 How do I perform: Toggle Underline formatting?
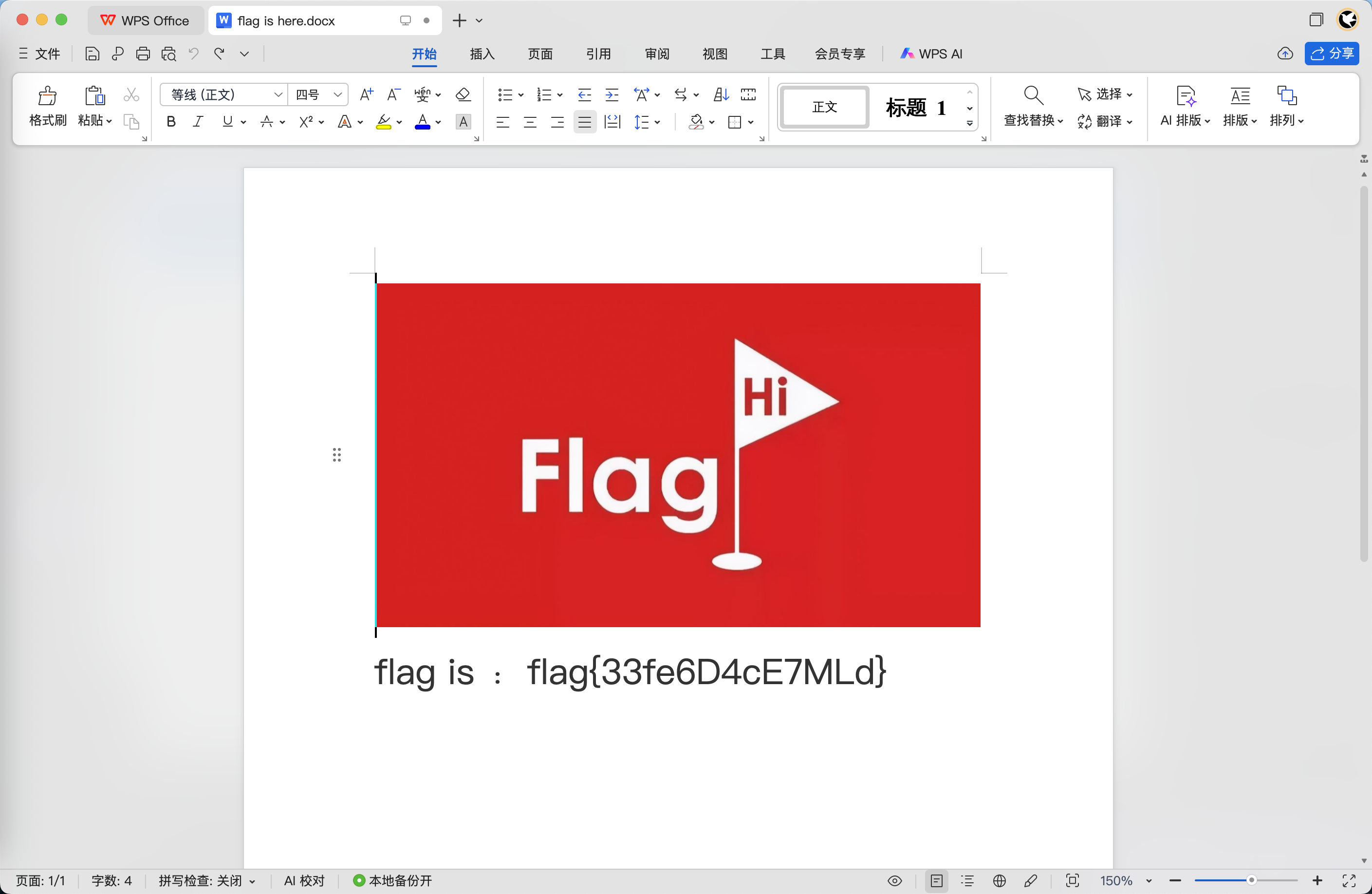pyautogui.click(x=228, y=122)
